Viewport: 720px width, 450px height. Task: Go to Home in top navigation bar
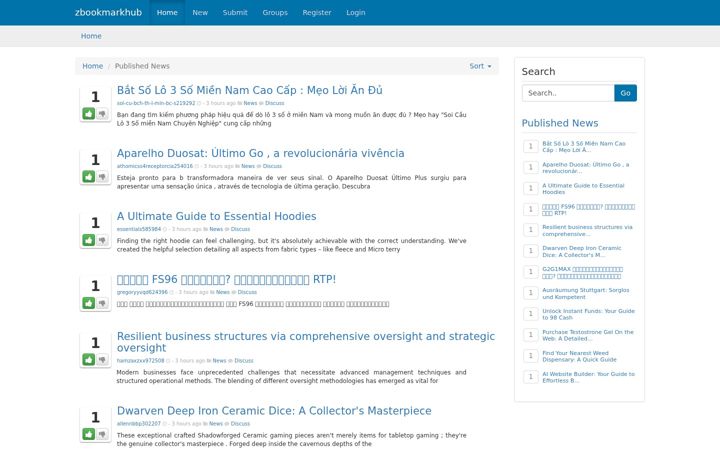point(167,12)
